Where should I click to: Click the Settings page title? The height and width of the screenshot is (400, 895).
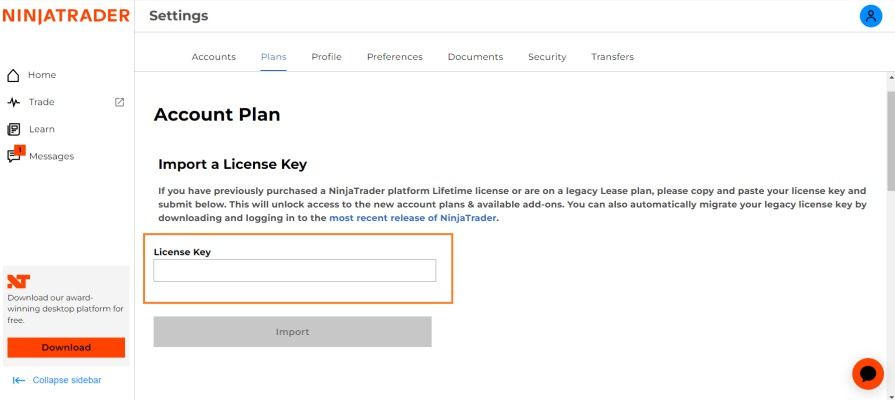tap(179, 16)
